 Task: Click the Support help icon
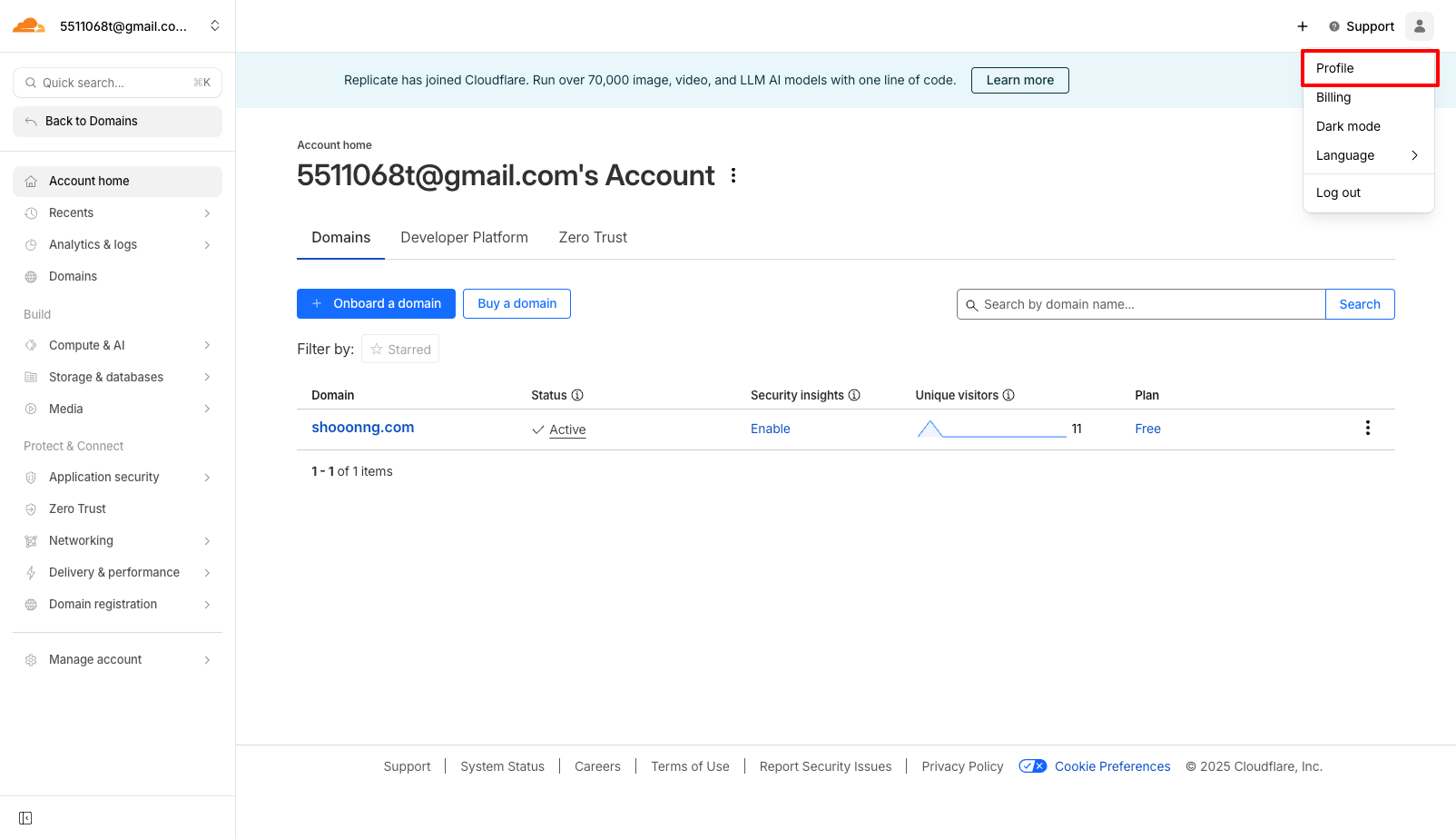(1334, 26)
